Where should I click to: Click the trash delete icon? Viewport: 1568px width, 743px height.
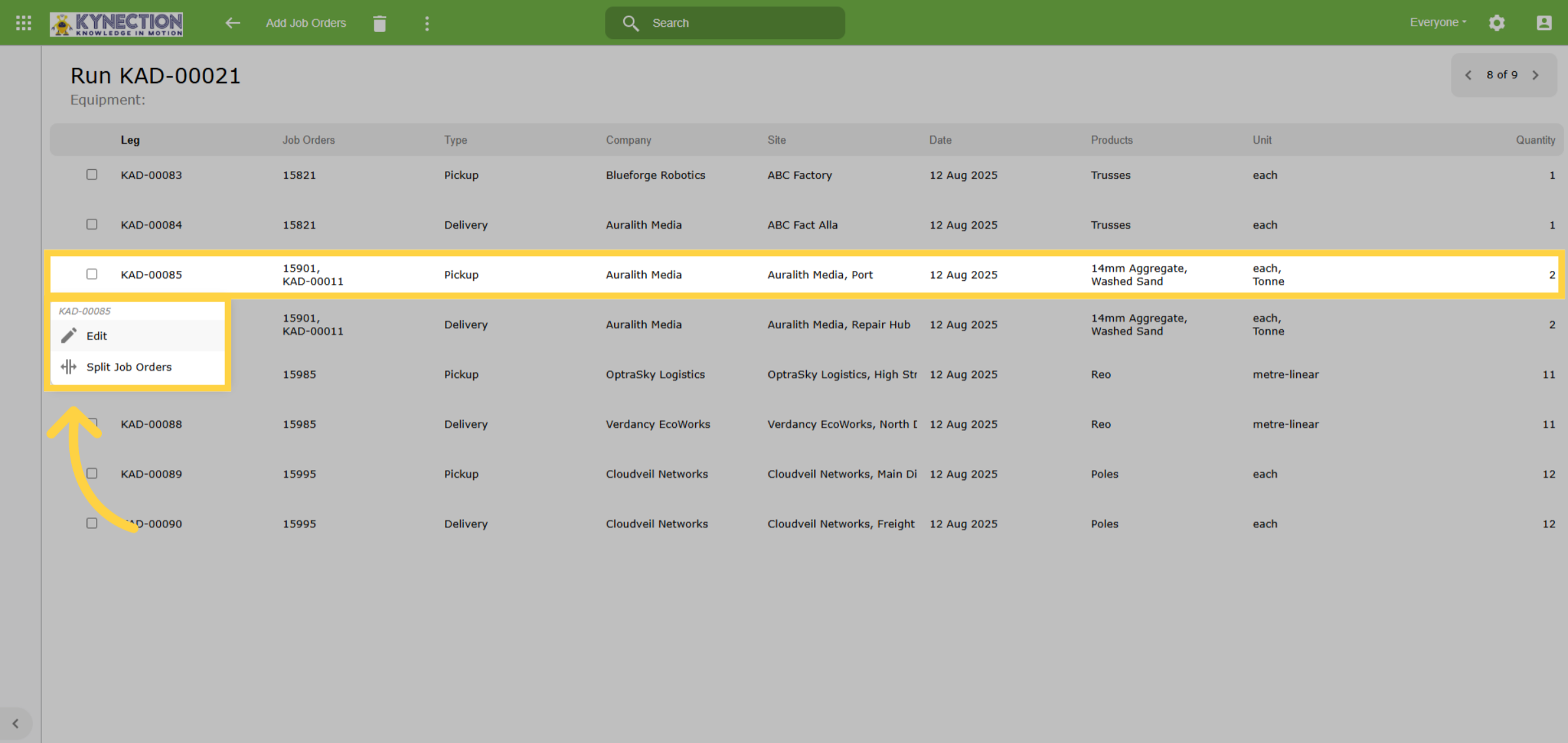[380, 24]
